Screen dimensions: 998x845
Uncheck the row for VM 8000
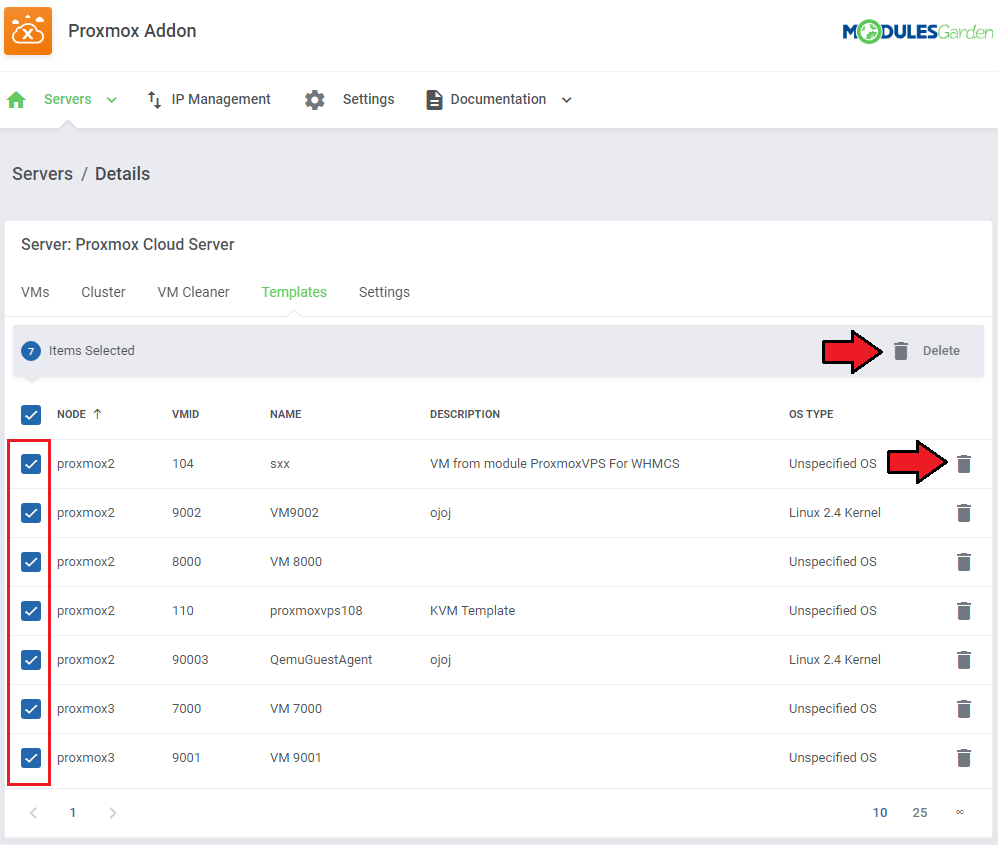click(31, 562)
